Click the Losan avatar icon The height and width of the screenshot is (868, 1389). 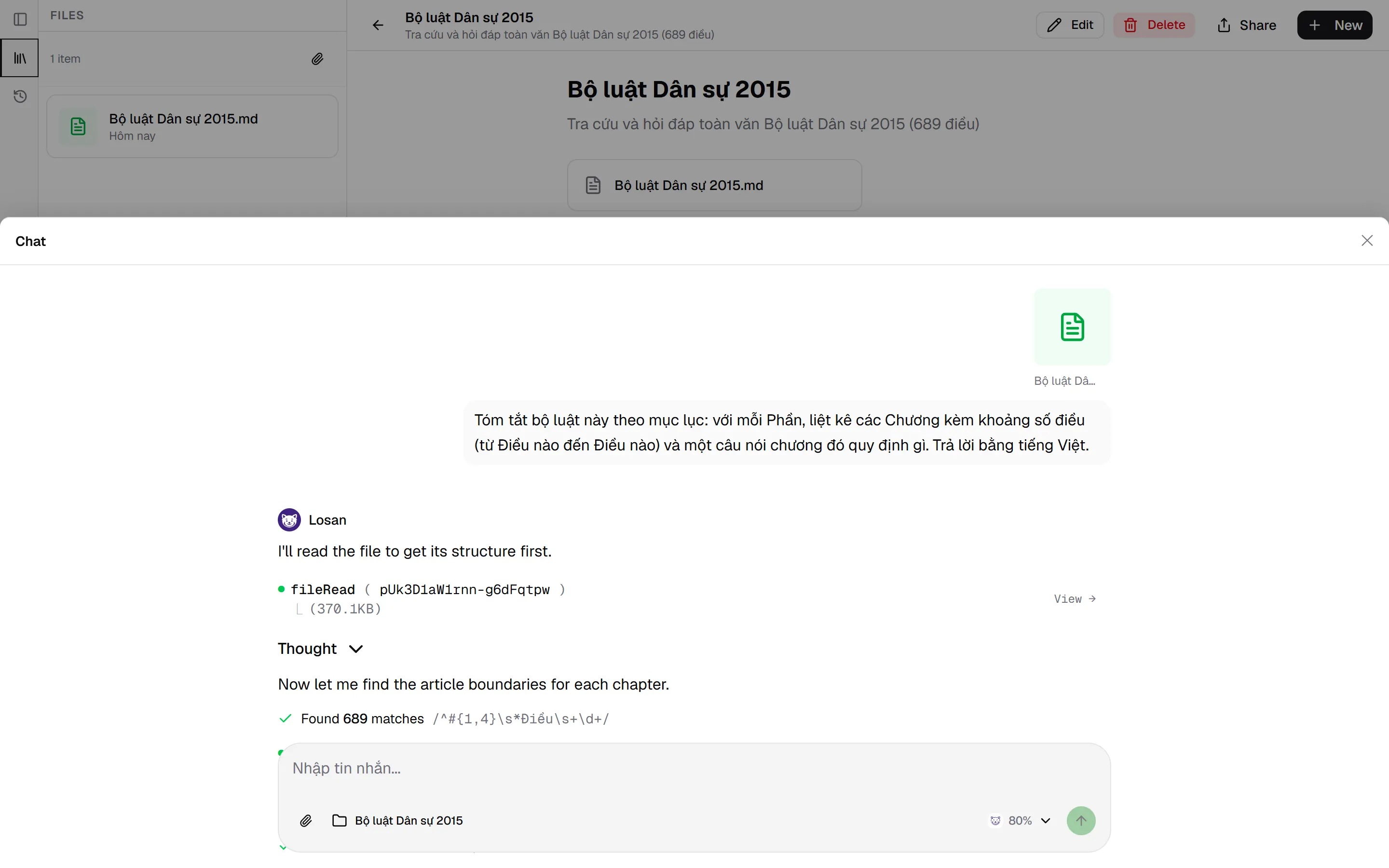[x=289, y=519]
